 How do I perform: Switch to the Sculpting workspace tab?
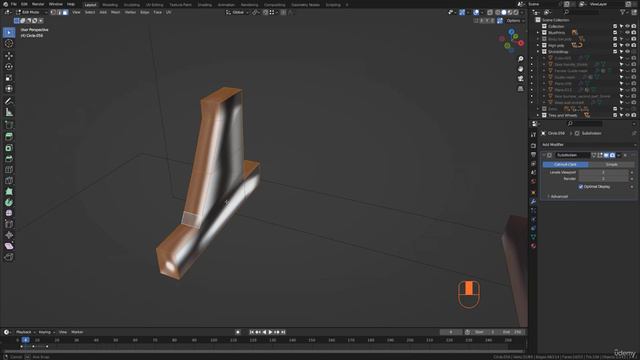point(131,5)
